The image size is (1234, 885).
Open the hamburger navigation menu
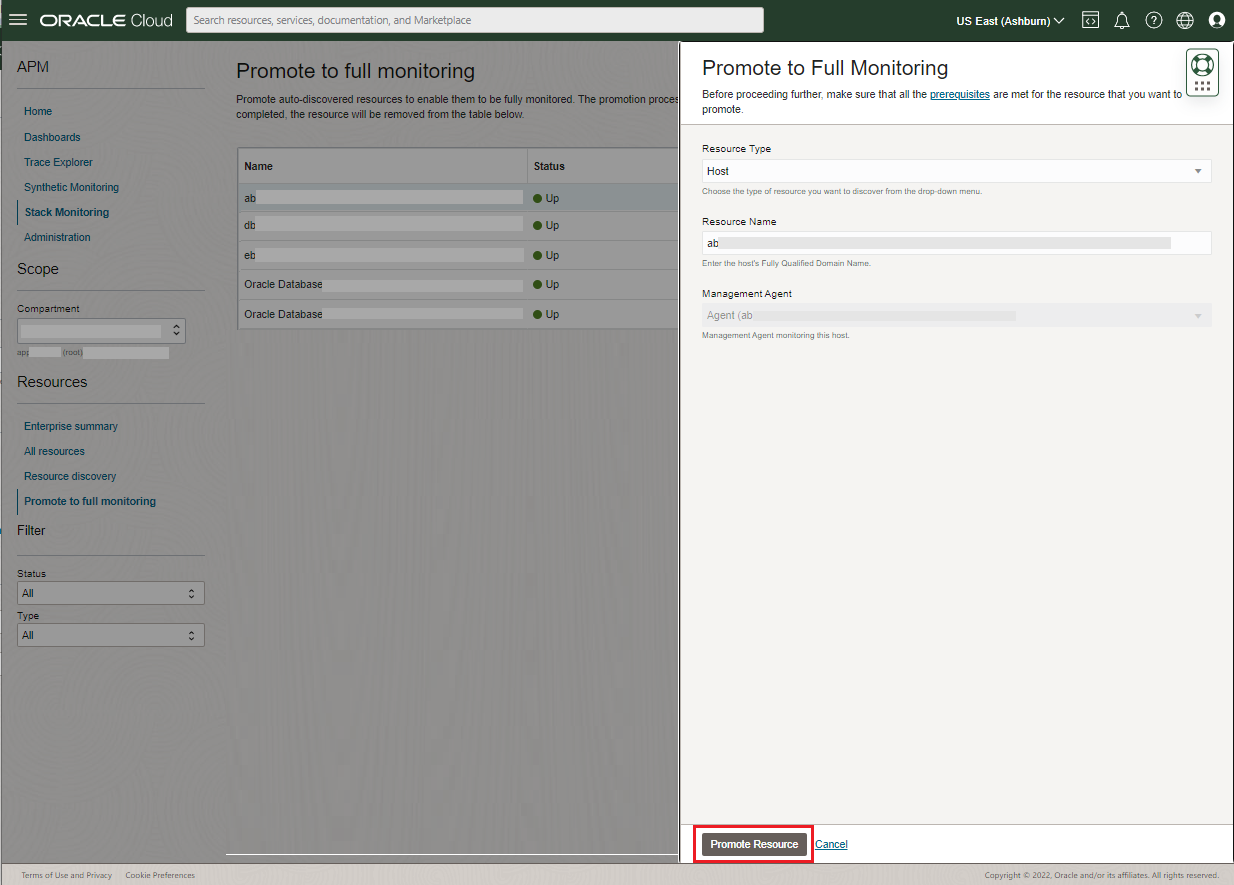(x=18, y=20)
